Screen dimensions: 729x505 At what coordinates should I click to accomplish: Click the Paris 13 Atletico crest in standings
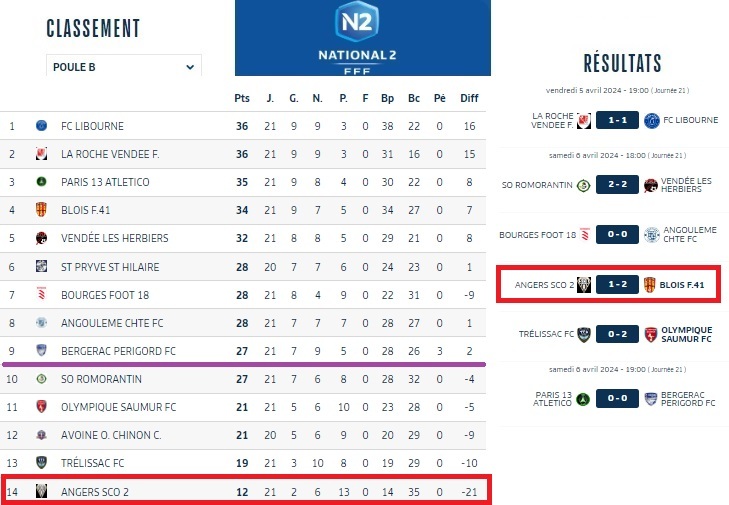point(42,182)
